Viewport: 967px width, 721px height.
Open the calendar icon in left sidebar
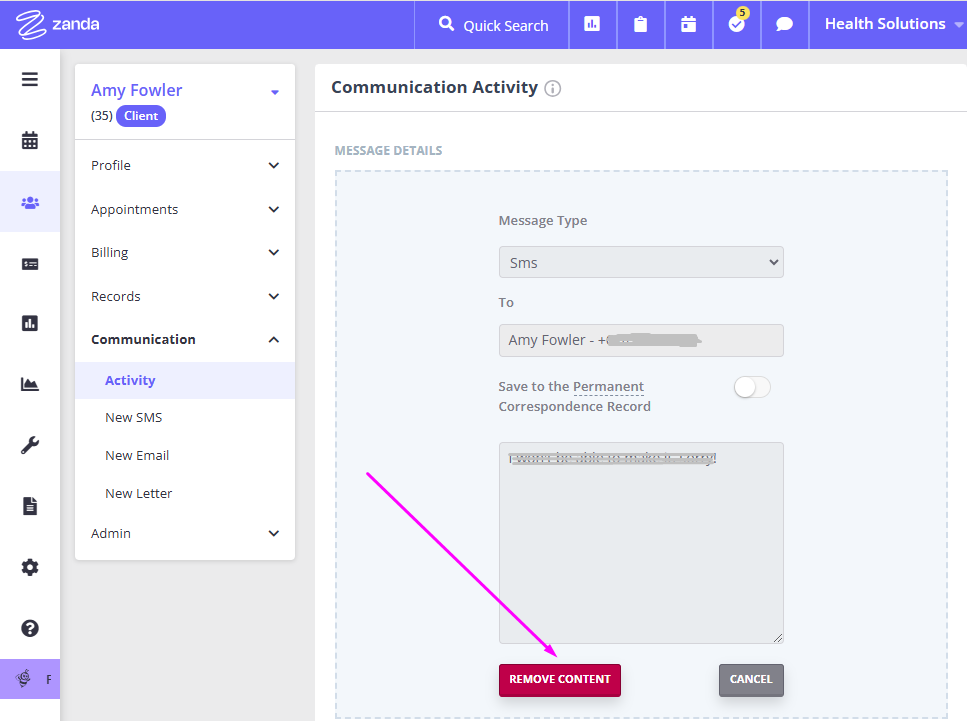pyautogui.click(x=30, y=141)
